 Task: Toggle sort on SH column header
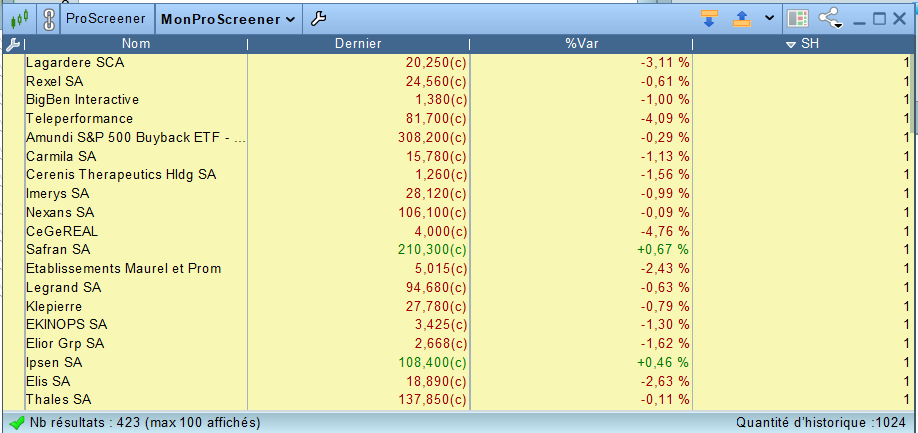tap(802, 44)
